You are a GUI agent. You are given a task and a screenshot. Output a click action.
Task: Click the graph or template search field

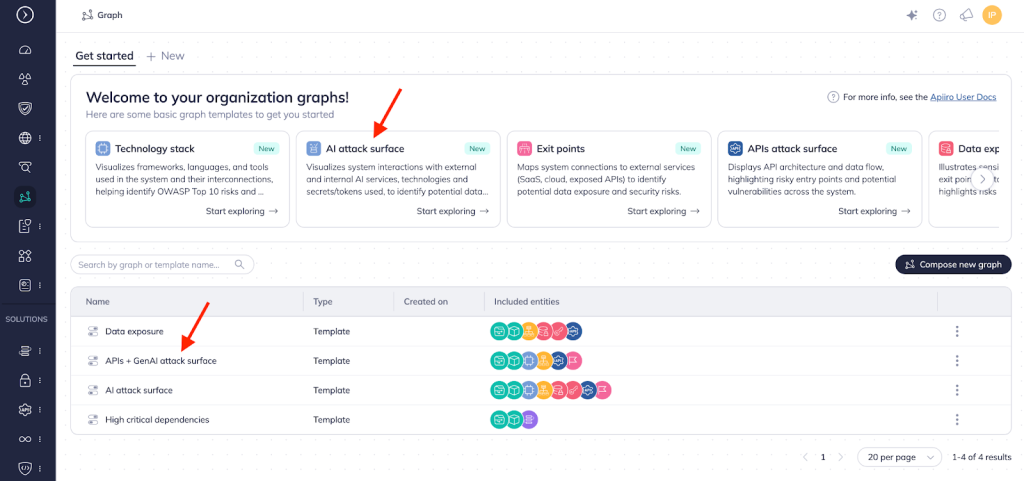coord(155,265)
